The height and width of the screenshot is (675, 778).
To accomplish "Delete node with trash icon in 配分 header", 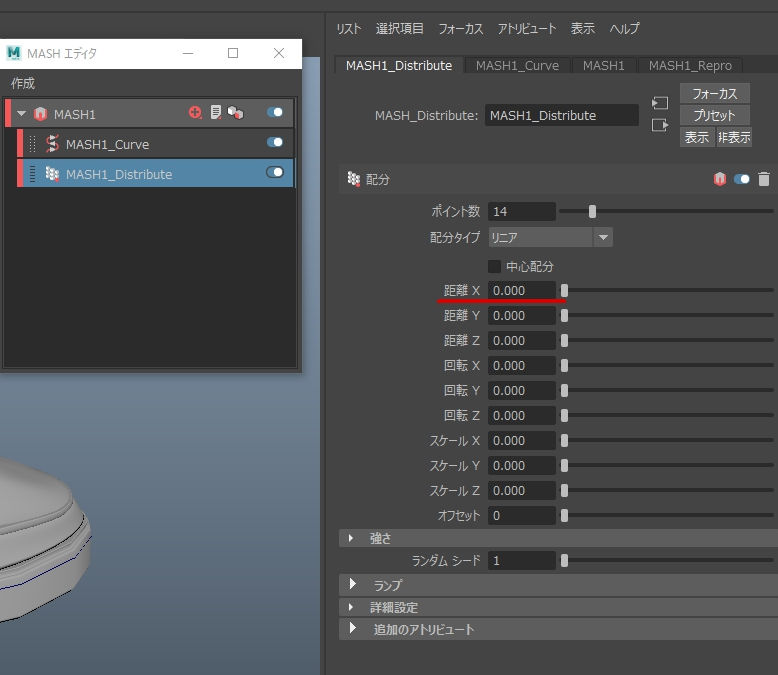I will click(764, 179).
